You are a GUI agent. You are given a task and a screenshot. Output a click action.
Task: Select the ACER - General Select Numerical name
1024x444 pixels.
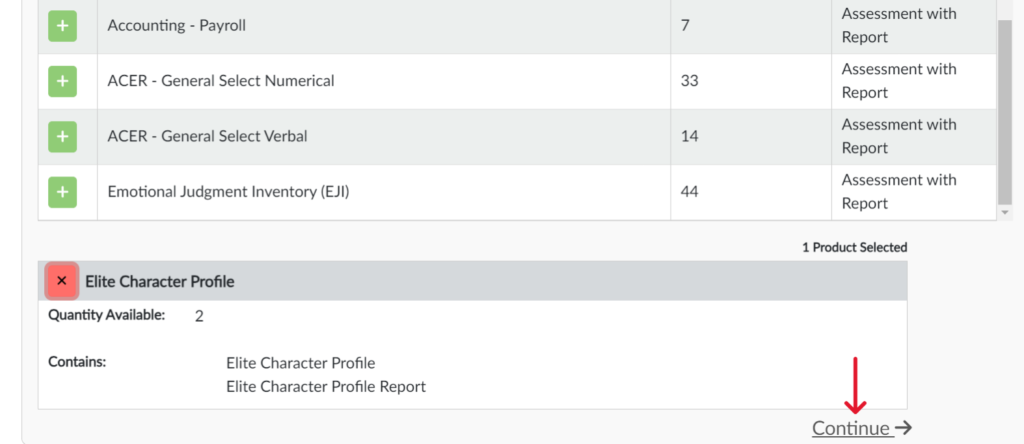point(220,81)
